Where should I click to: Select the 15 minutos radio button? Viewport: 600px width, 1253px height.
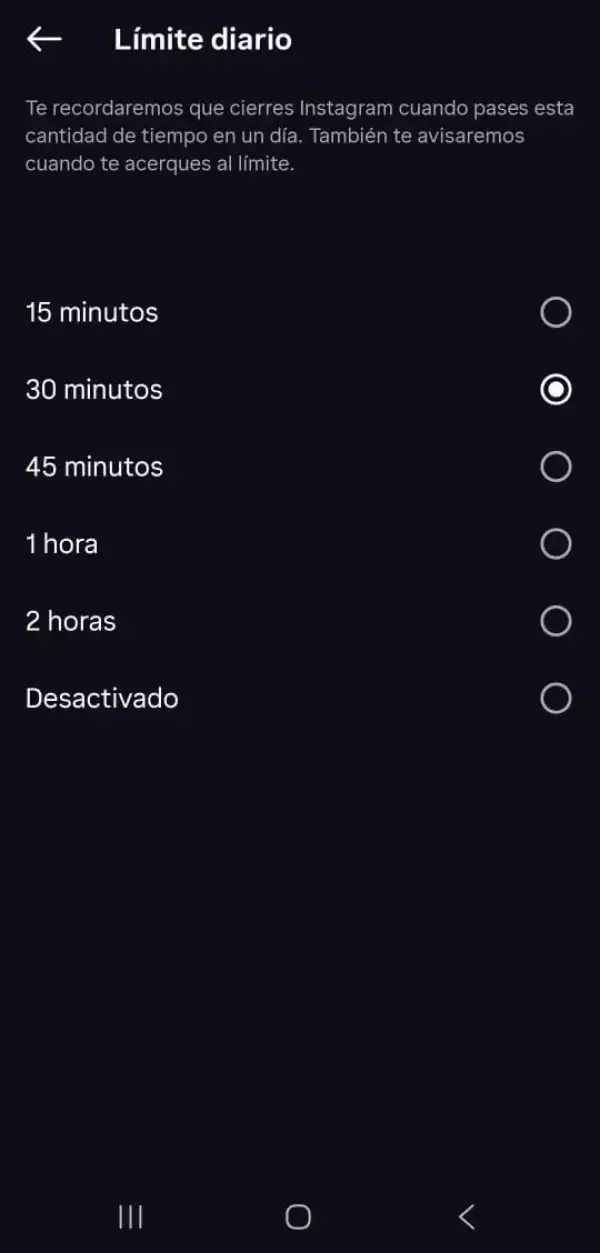click(x=555, y=313)
